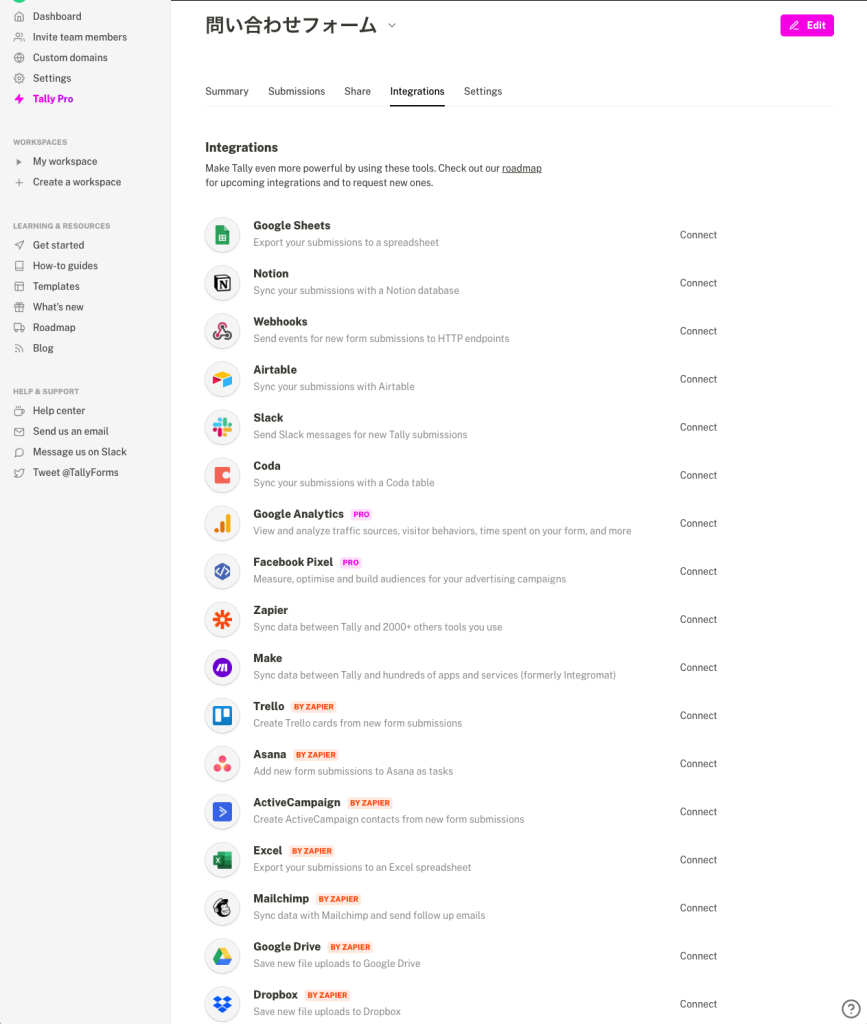
Task: Open the Share tab
Action: [357, 91]
